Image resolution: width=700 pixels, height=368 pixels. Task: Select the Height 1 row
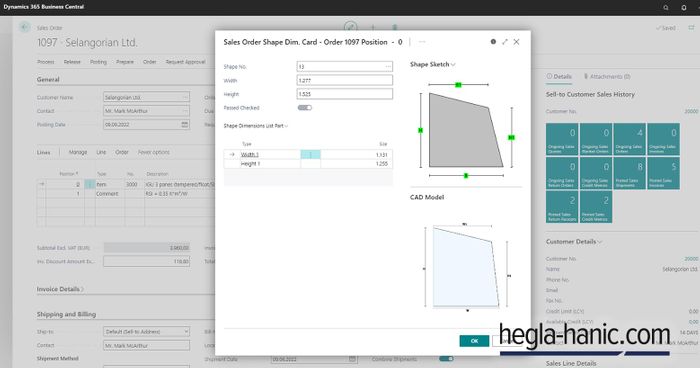tap(308, 164)
